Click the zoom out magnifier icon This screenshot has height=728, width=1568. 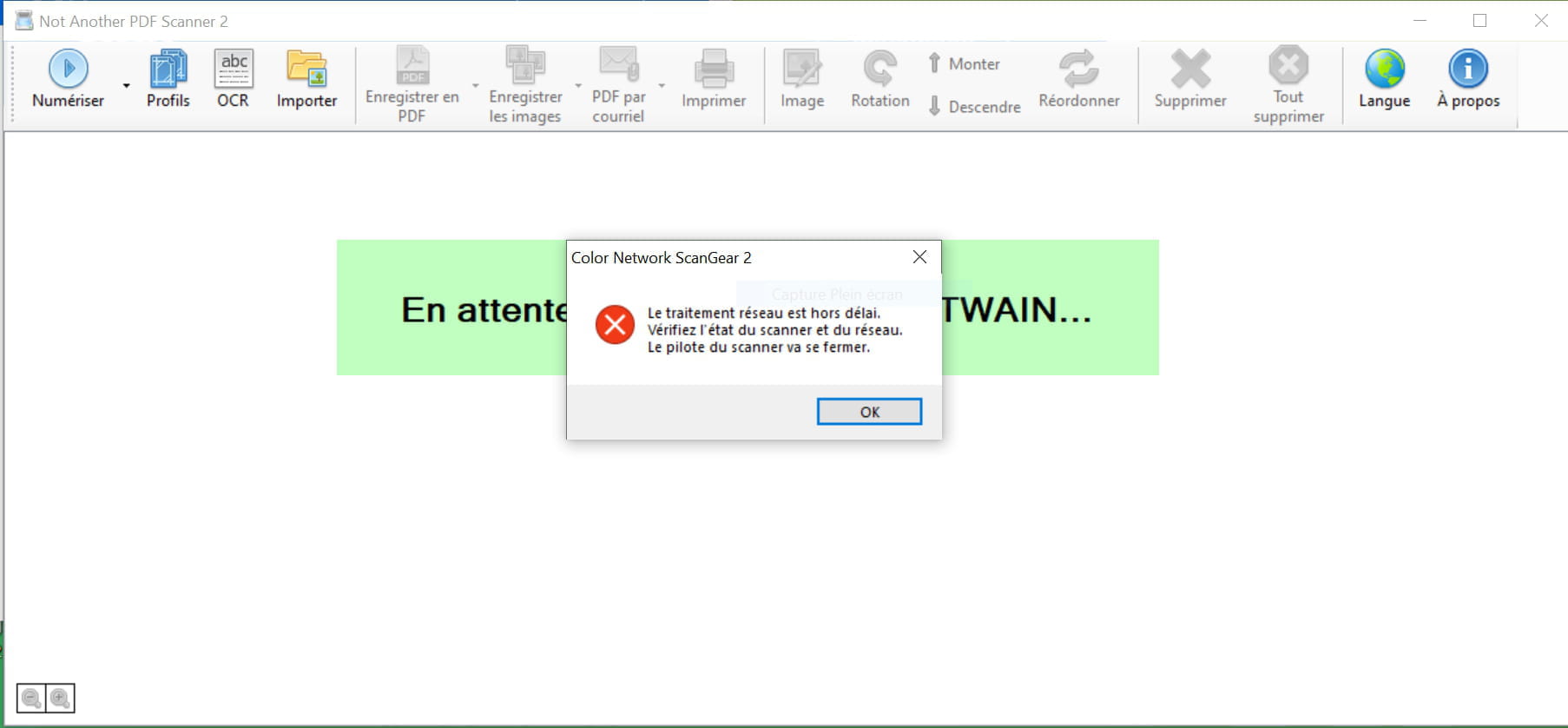pyautogui.click(x=31, y=698)
